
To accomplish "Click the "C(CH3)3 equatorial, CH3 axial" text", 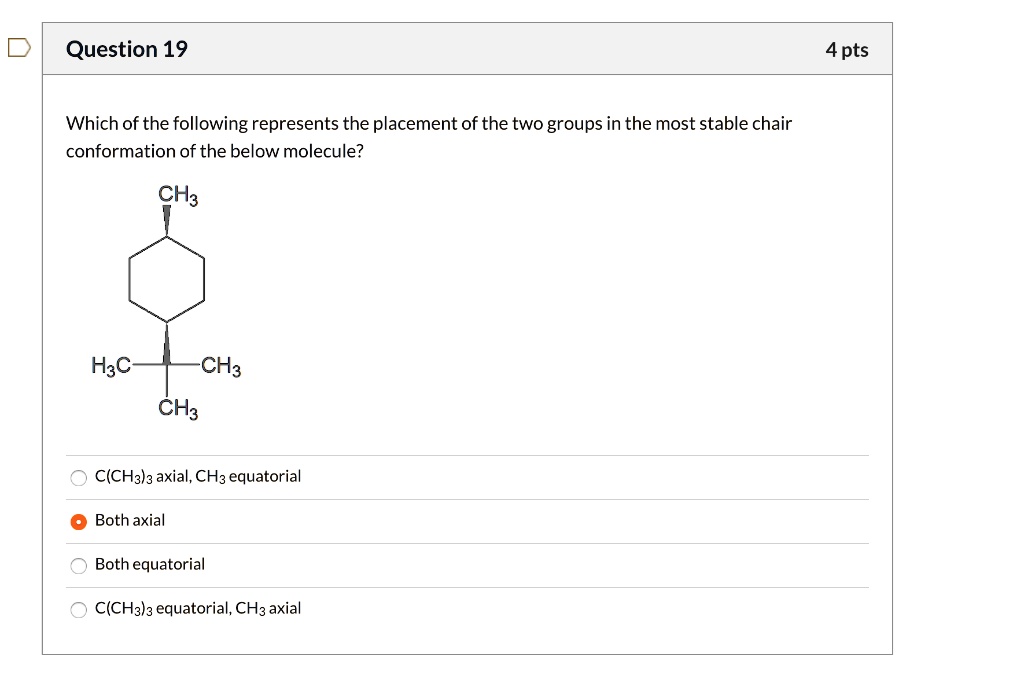I will 197,608.
